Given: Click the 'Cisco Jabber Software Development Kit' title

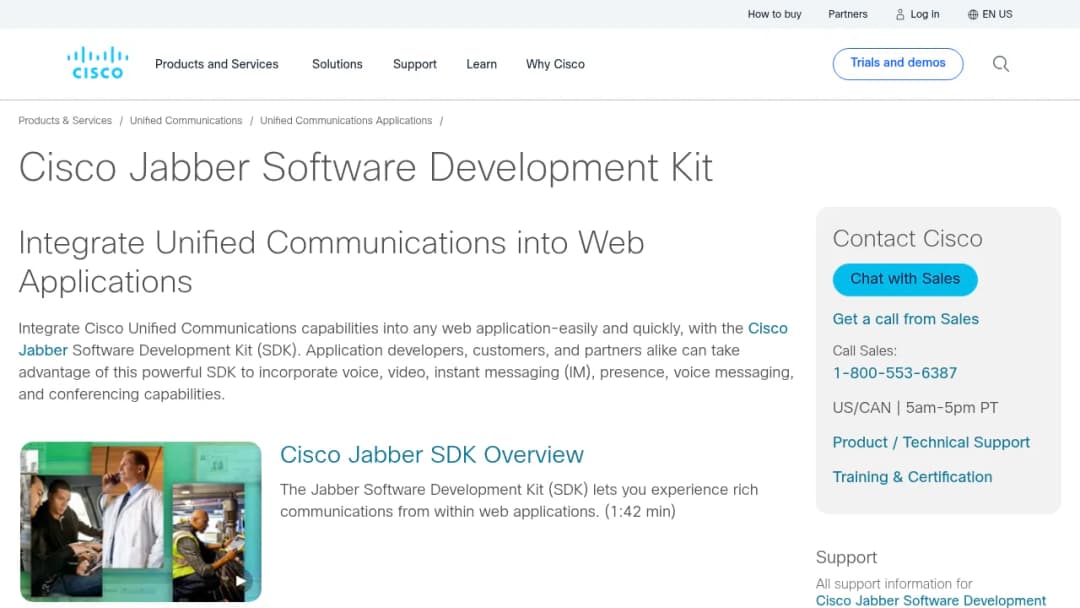Looking at the screenshot, I should pos(365,167).
